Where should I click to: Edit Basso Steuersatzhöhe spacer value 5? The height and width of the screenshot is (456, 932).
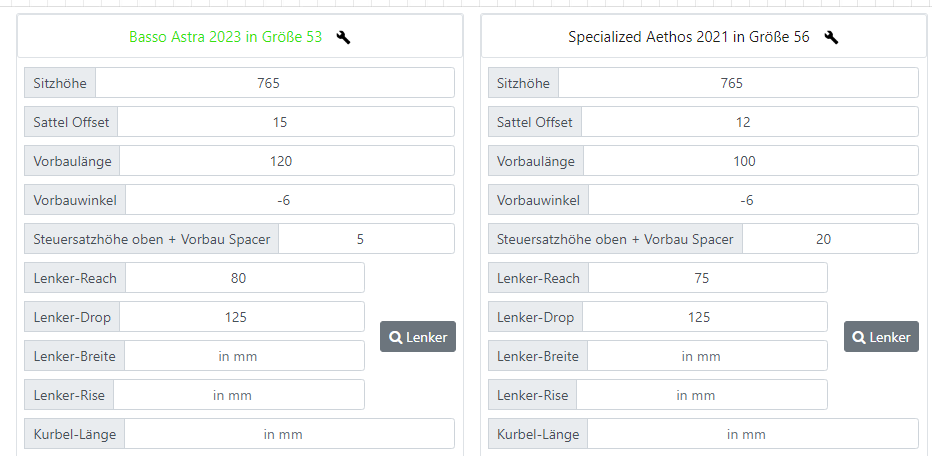pos(365,239)
